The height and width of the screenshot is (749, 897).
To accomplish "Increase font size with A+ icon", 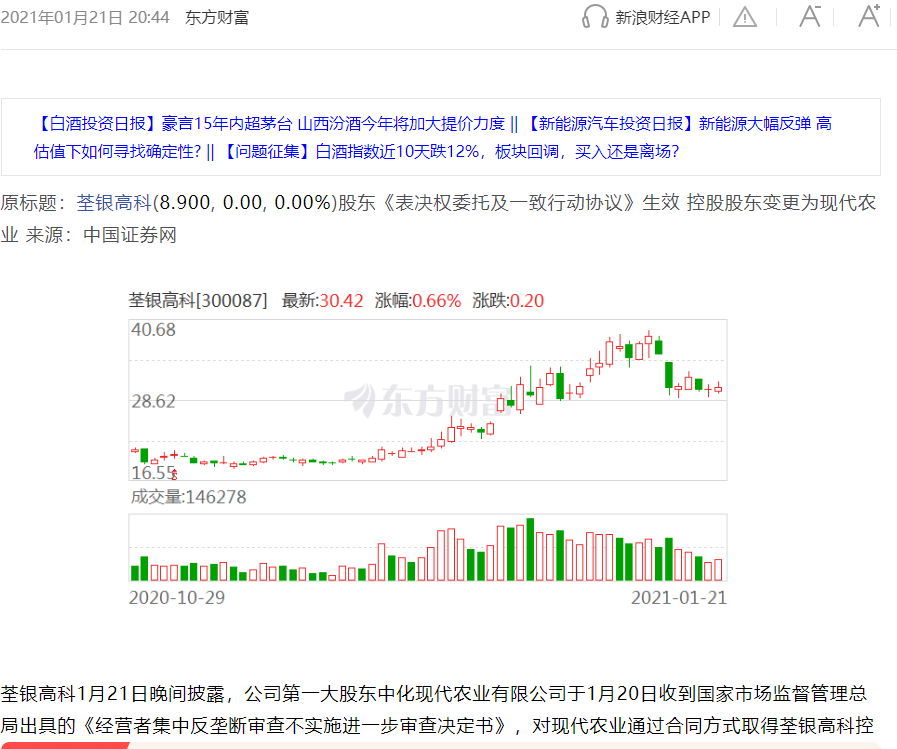I will tap(869, 16).
